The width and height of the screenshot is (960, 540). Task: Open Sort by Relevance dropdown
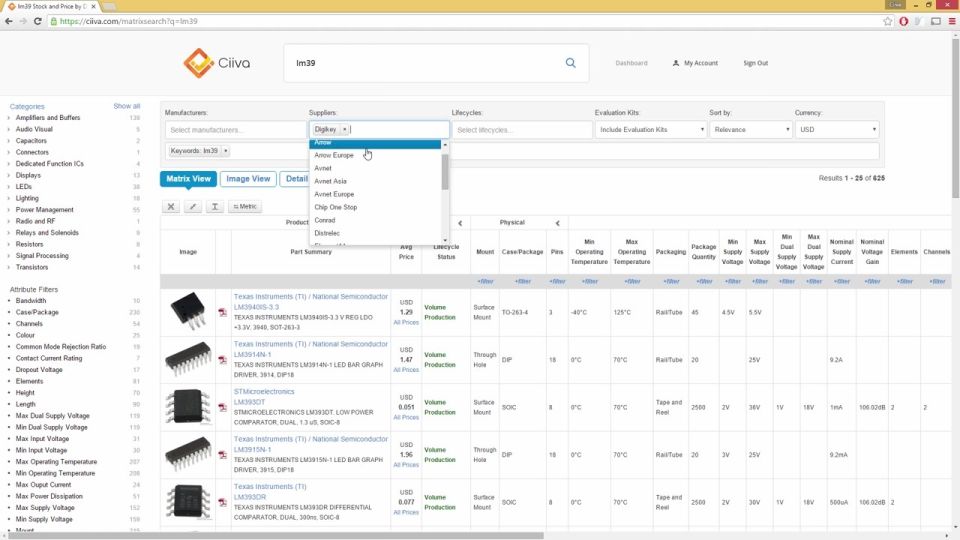[751, 130]
